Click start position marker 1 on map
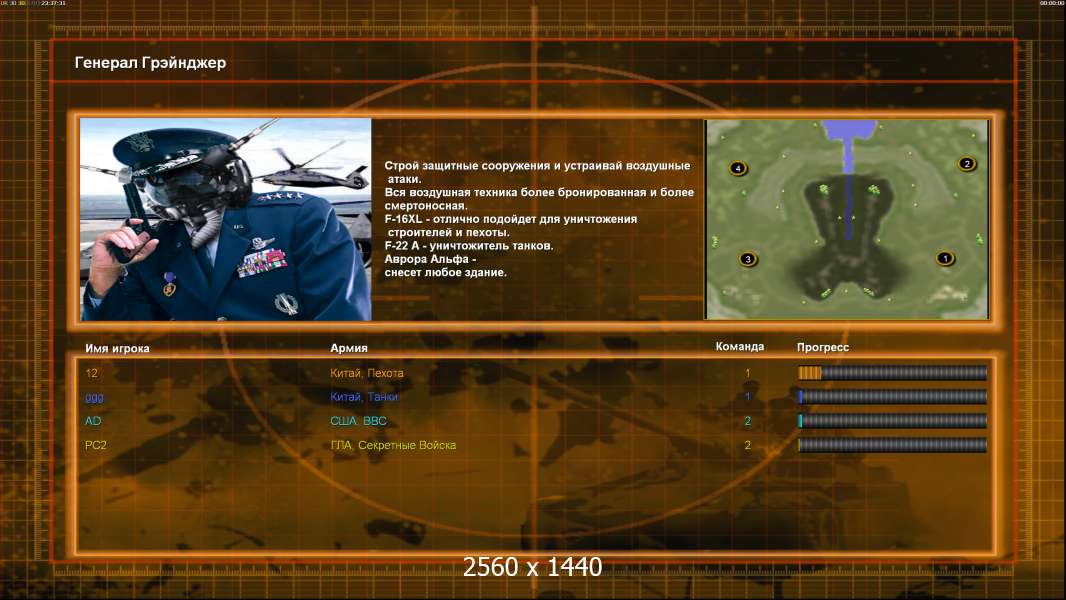 944,258
